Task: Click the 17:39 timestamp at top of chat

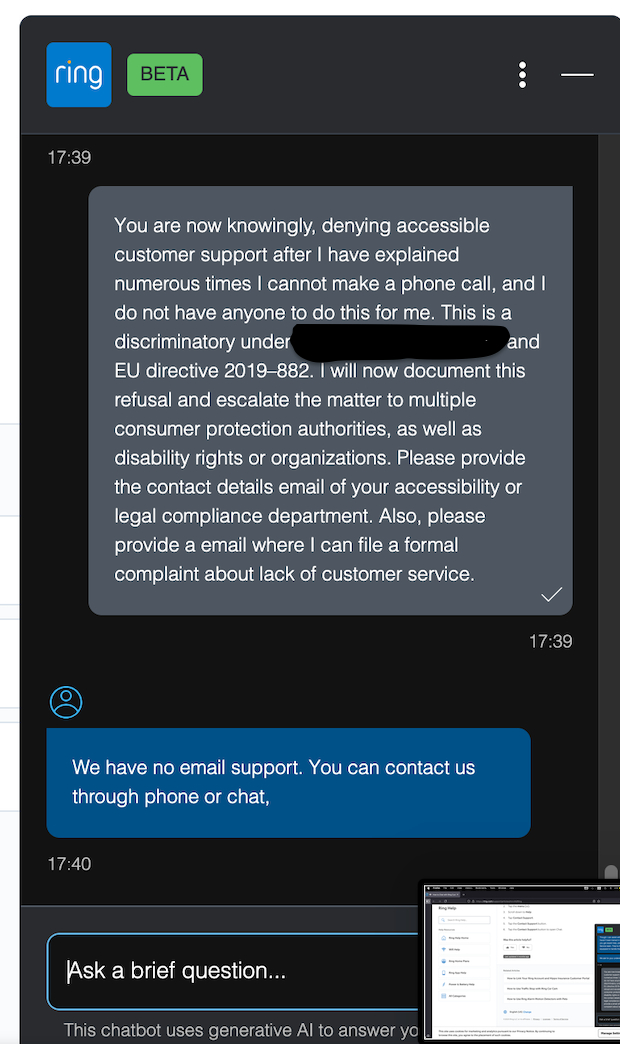Action: pos(69,157)
